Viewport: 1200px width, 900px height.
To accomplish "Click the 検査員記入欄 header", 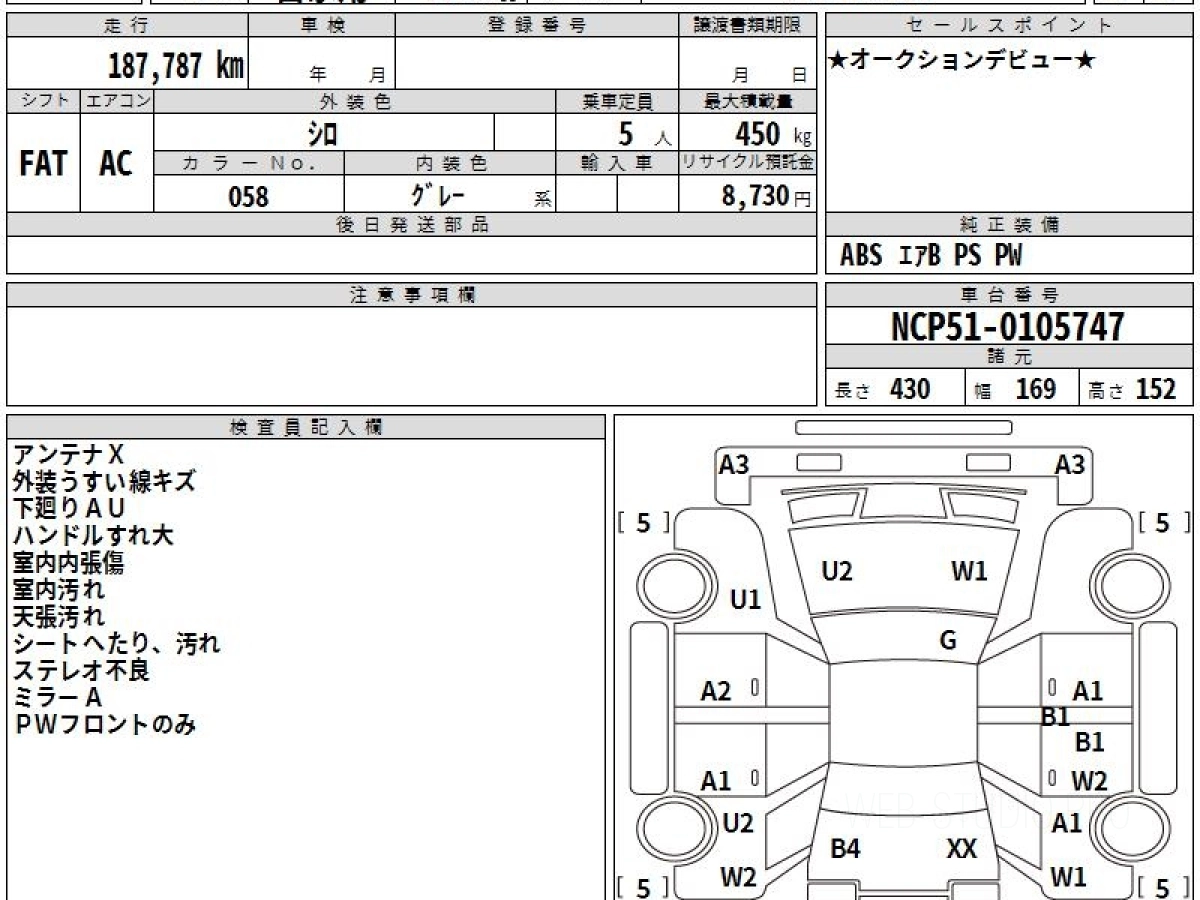I will (x=306, y=427).
